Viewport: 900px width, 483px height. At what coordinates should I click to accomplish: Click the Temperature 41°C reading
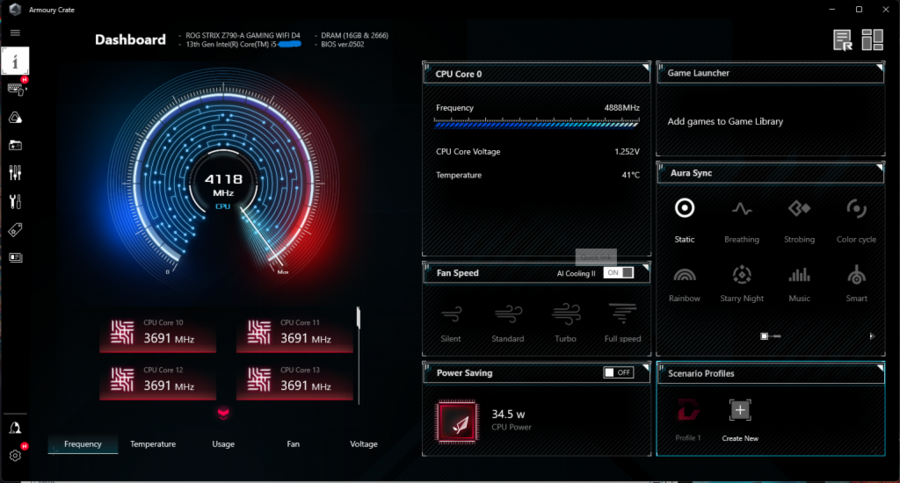pyautogui.click(x=631, y=175)
